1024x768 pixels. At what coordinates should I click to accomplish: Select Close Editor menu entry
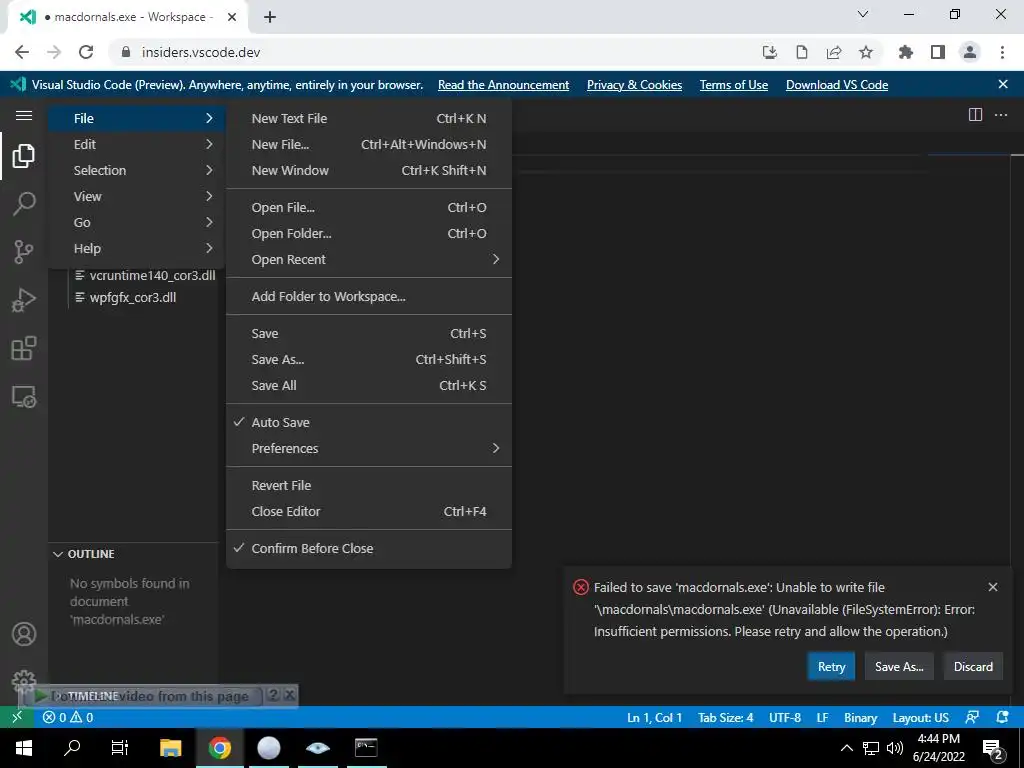click(369, 511)
